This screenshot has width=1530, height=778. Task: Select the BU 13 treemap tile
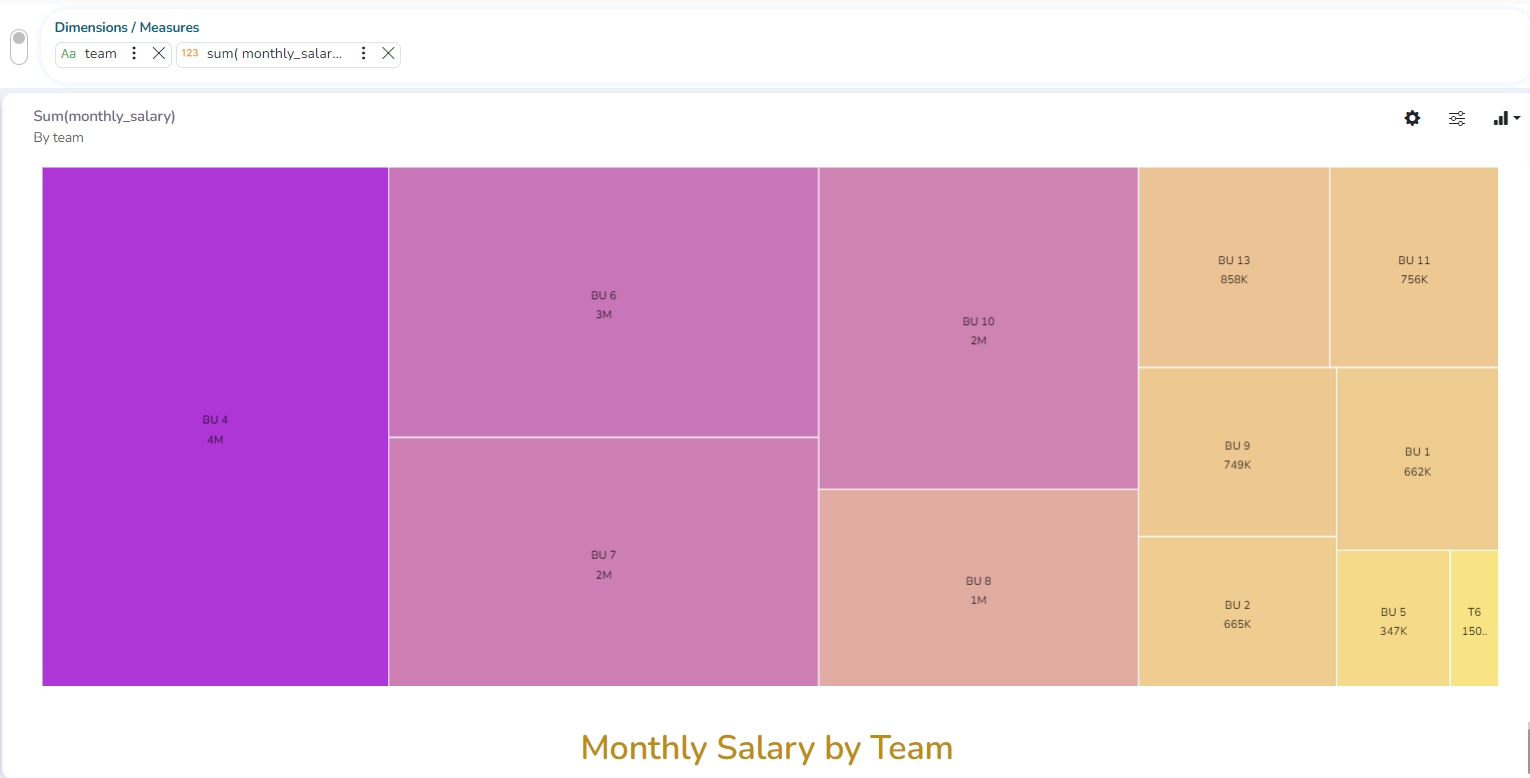tap(1234, 267)
